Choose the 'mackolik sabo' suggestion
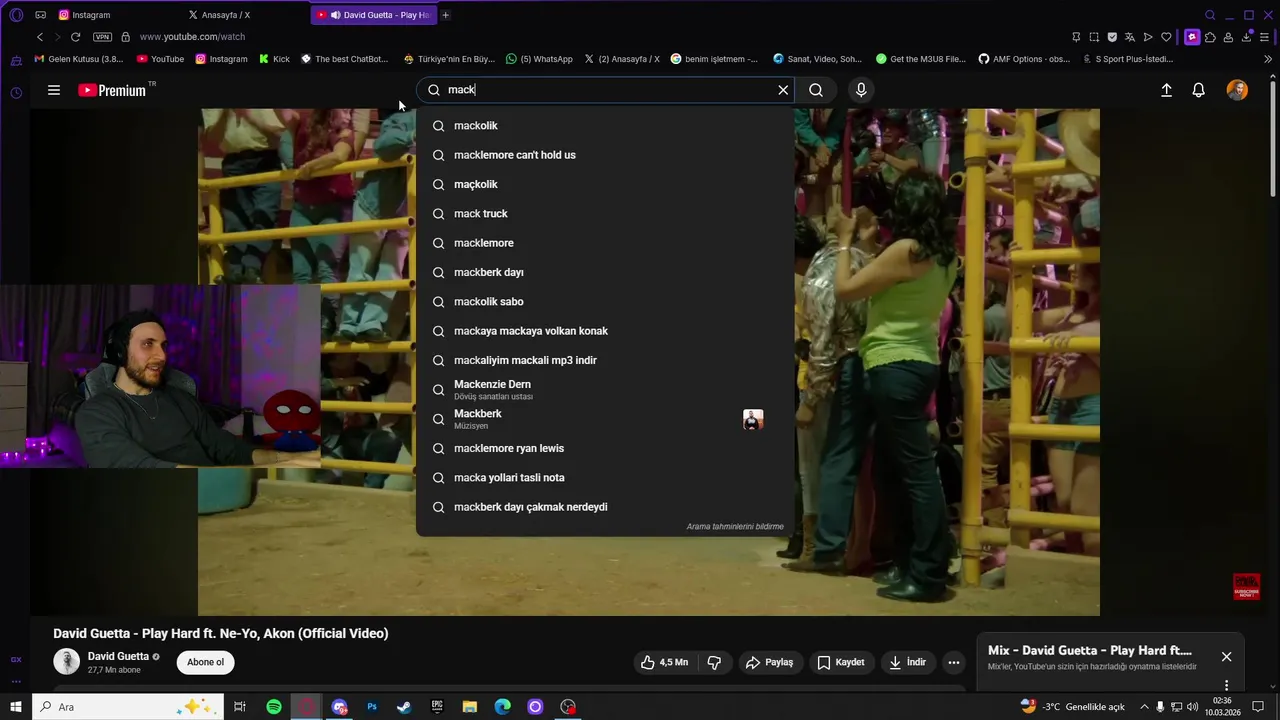The image size is (1280, 720). click(x=605, y=302)
